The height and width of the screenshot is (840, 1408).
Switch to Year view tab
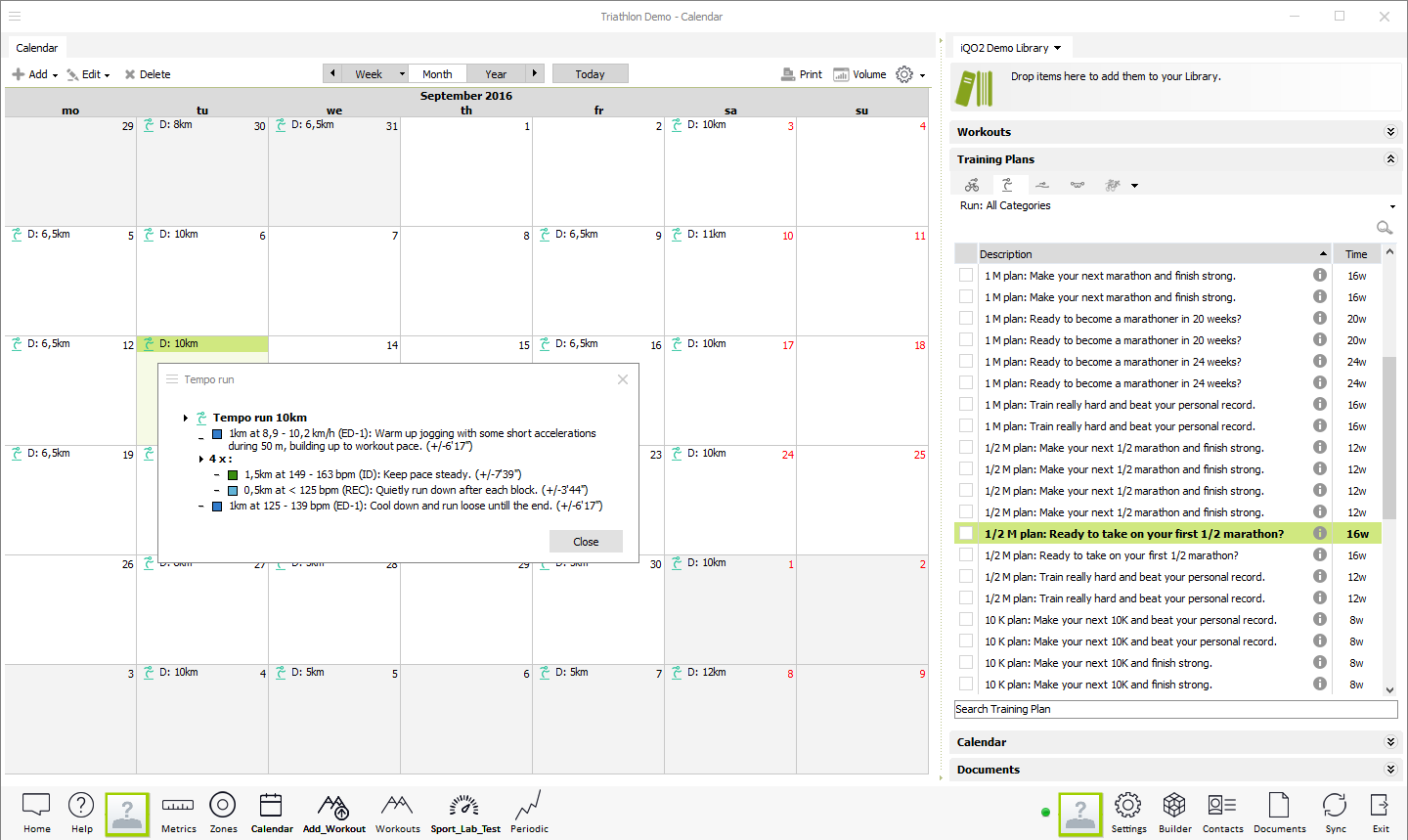coord(496,74)
